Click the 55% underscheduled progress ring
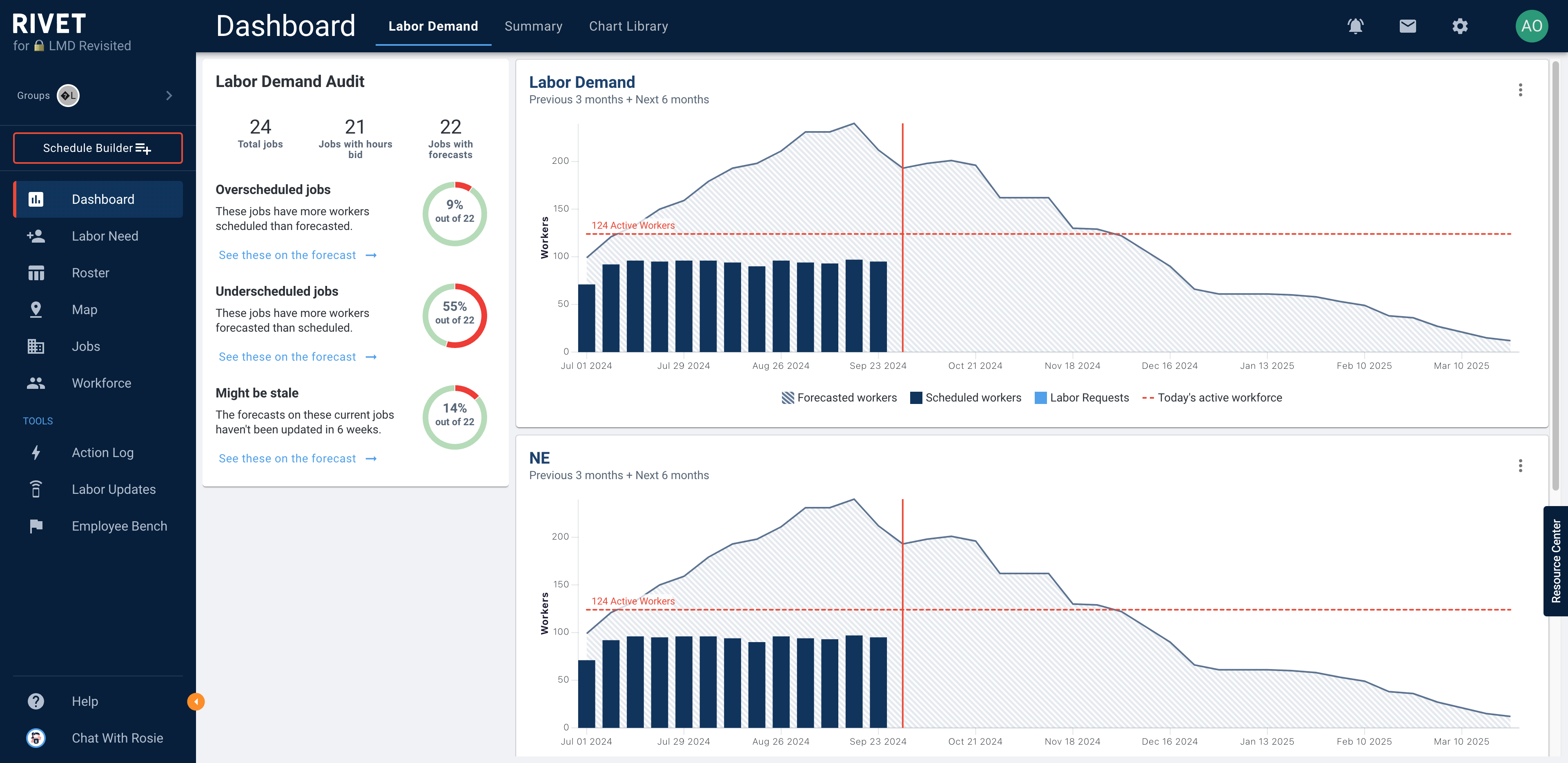This screenshot has width=1568, height=763. click(455, 315)
